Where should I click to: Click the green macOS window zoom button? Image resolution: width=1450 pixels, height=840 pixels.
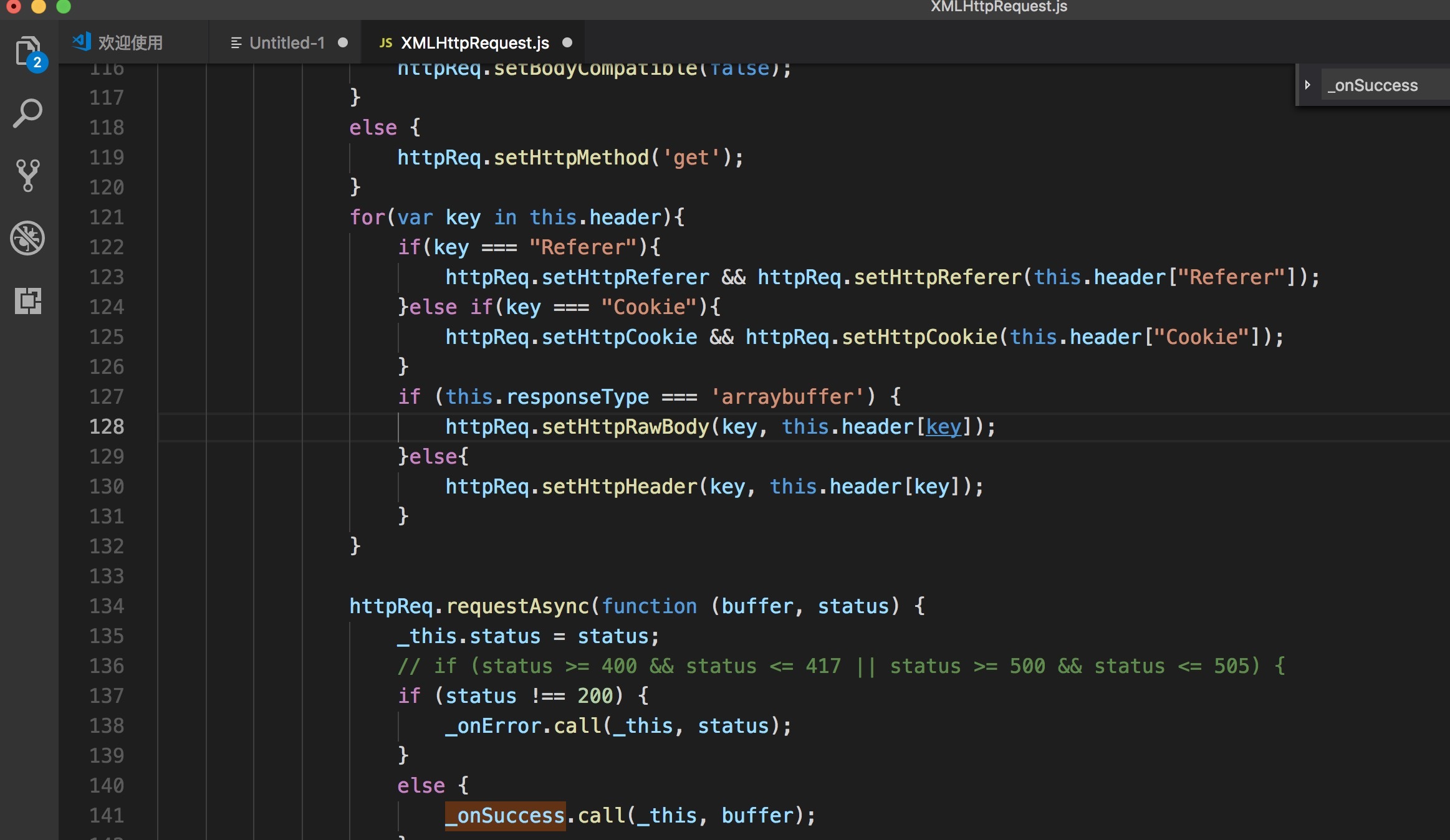click(x=63, y=7)
